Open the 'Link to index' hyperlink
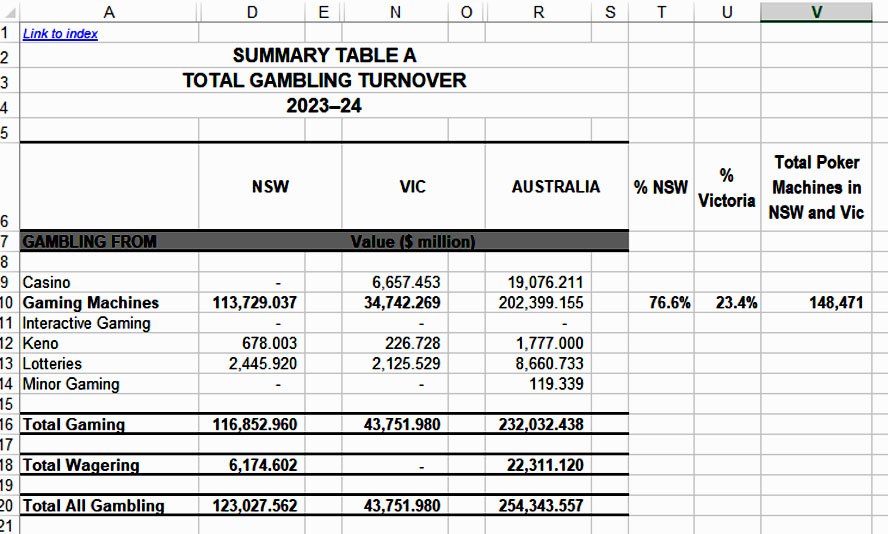Image resolution: width=888 pixels, height=534 pixels. pyautogui.click(x=60, y=33)
